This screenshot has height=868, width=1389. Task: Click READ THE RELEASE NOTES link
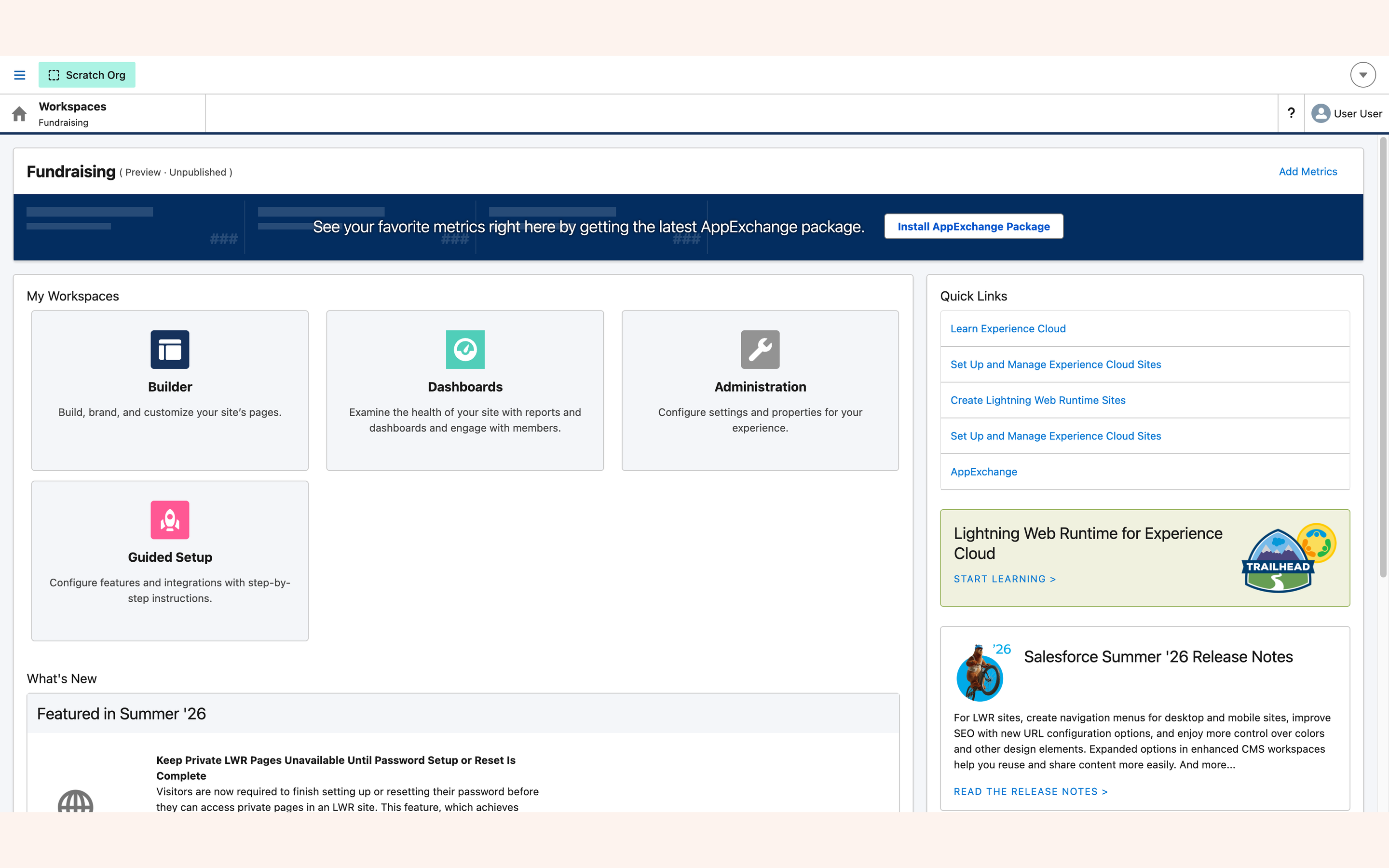(x=1030, y=792)
